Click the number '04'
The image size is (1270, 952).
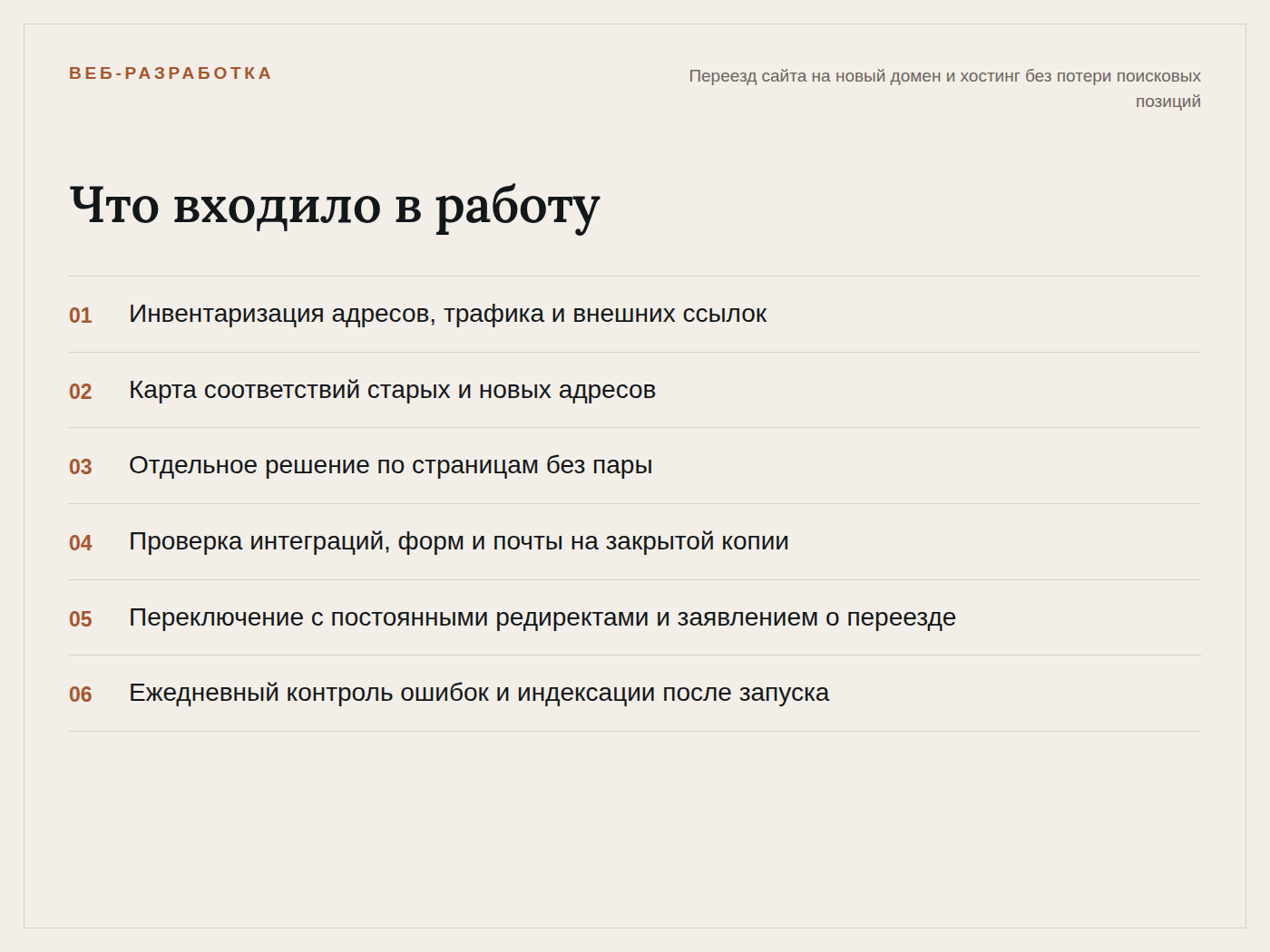click(x=81, y=543)
